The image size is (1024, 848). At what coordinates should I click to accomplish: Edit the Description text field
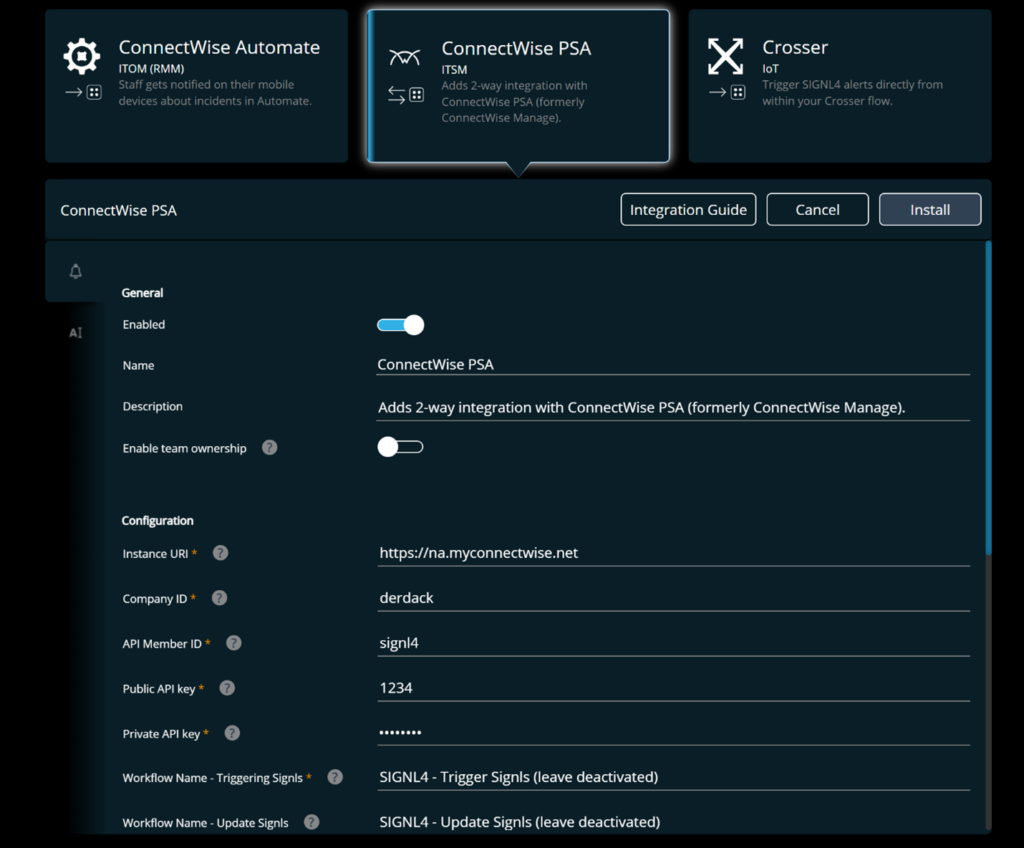673,408
